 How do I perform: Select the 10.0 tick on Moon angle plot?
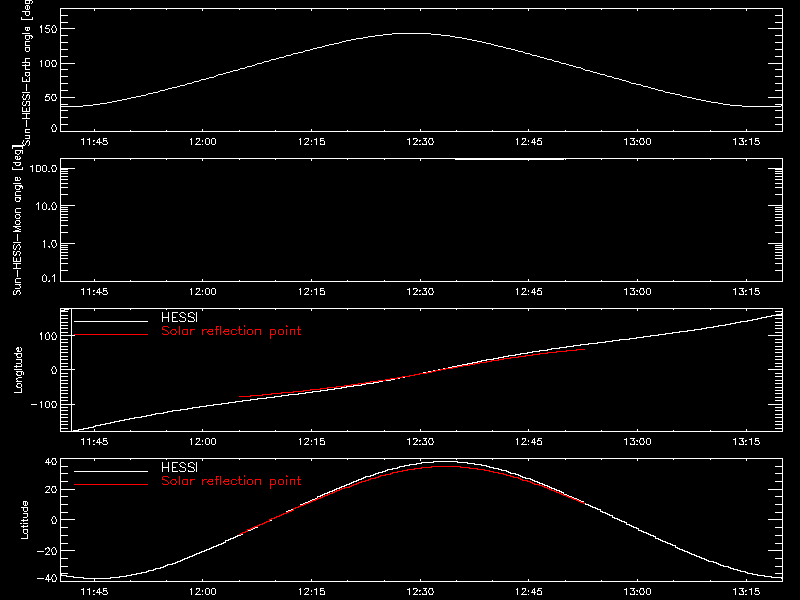tap(46, 207)
